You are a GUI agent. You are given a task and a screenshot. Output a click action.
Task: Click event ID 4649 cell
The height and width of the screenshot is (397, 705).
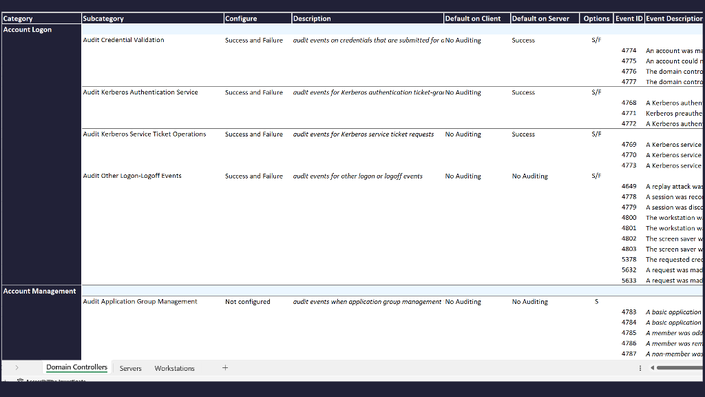629,186
